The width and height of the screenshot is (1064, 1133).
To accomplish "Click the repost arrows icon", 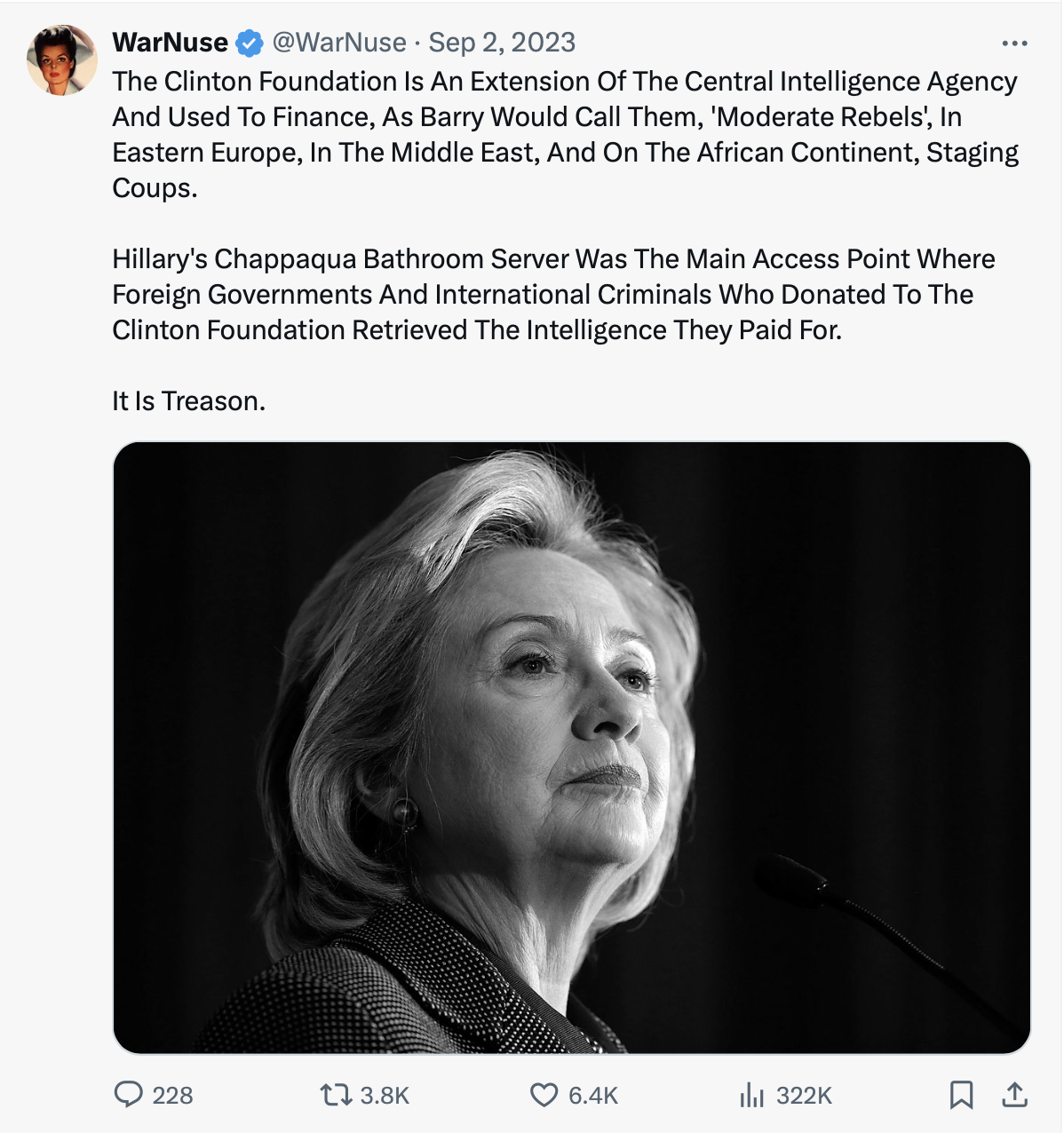I will pyautogui.click(x=336, y=1095).
